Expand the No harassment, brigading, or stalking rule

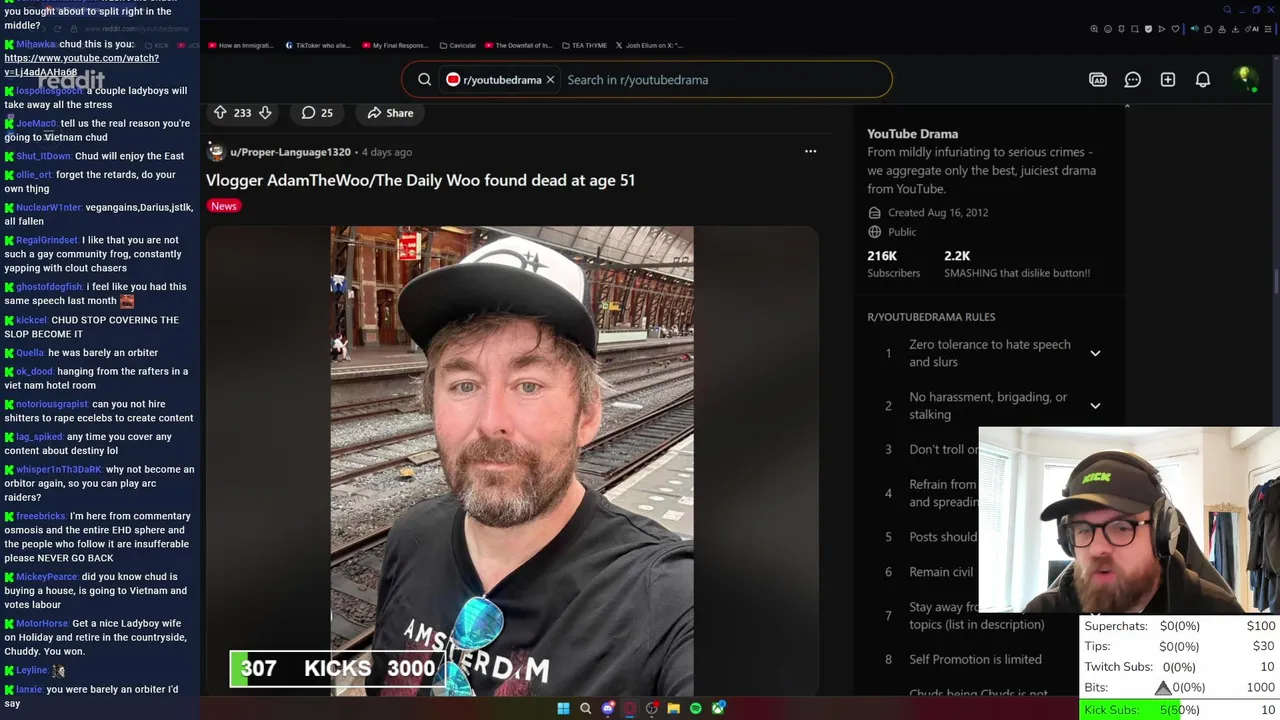tap(1095, 406)
